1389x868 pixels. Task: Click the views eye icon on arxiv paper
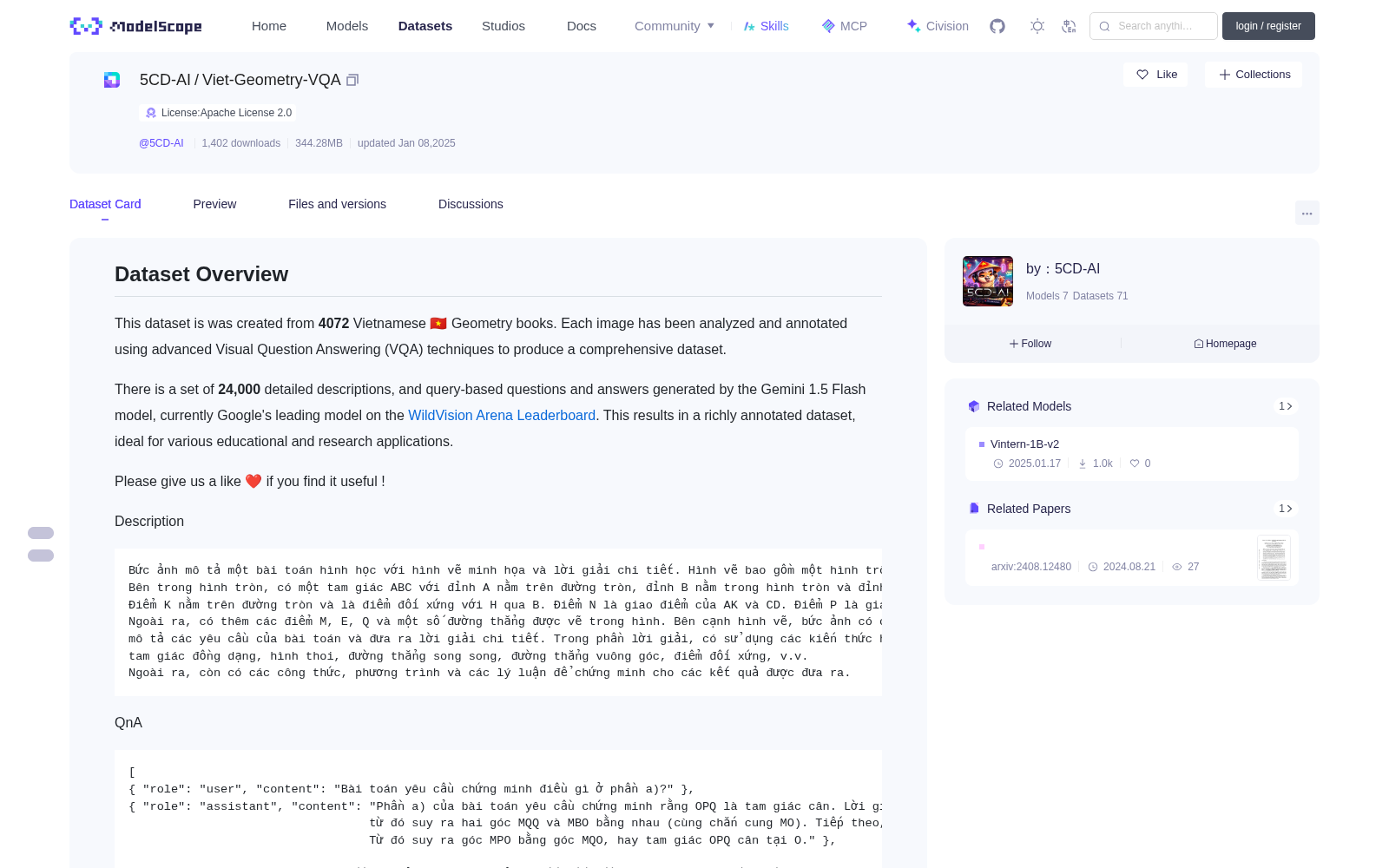[1177, 567]
